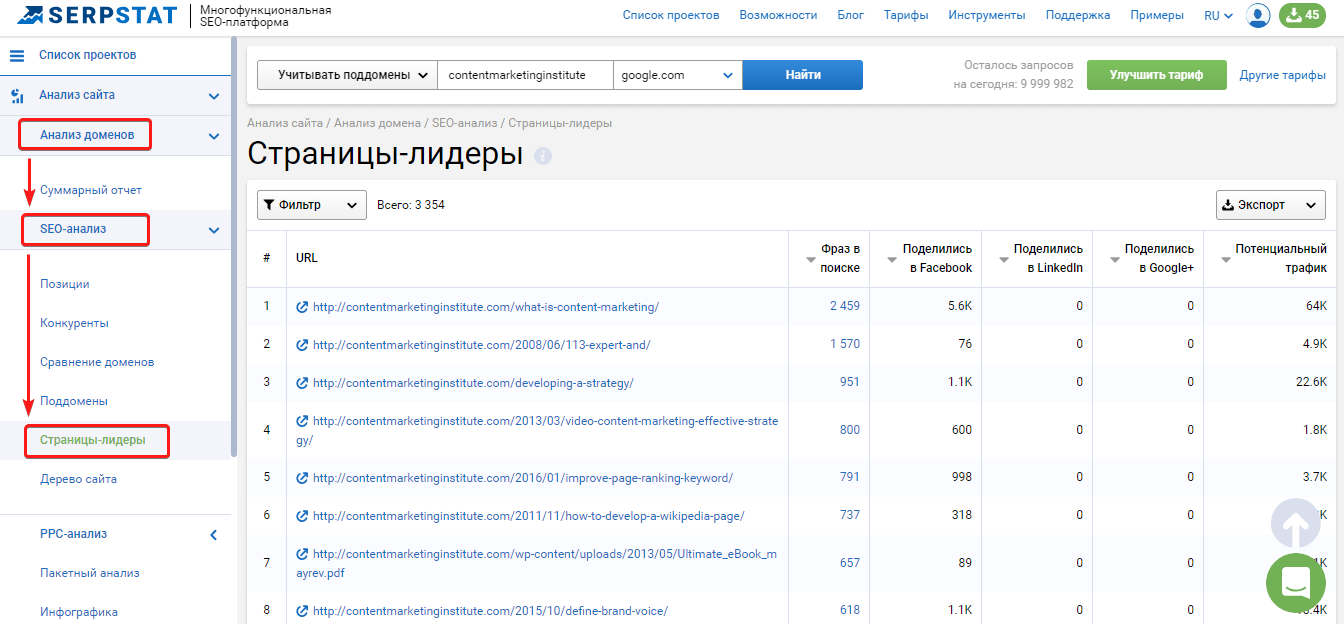Open external link icon for 113-expert-and row
Image resolution: width=1344 pixels, height=624 pixels.
click(302, 345)
